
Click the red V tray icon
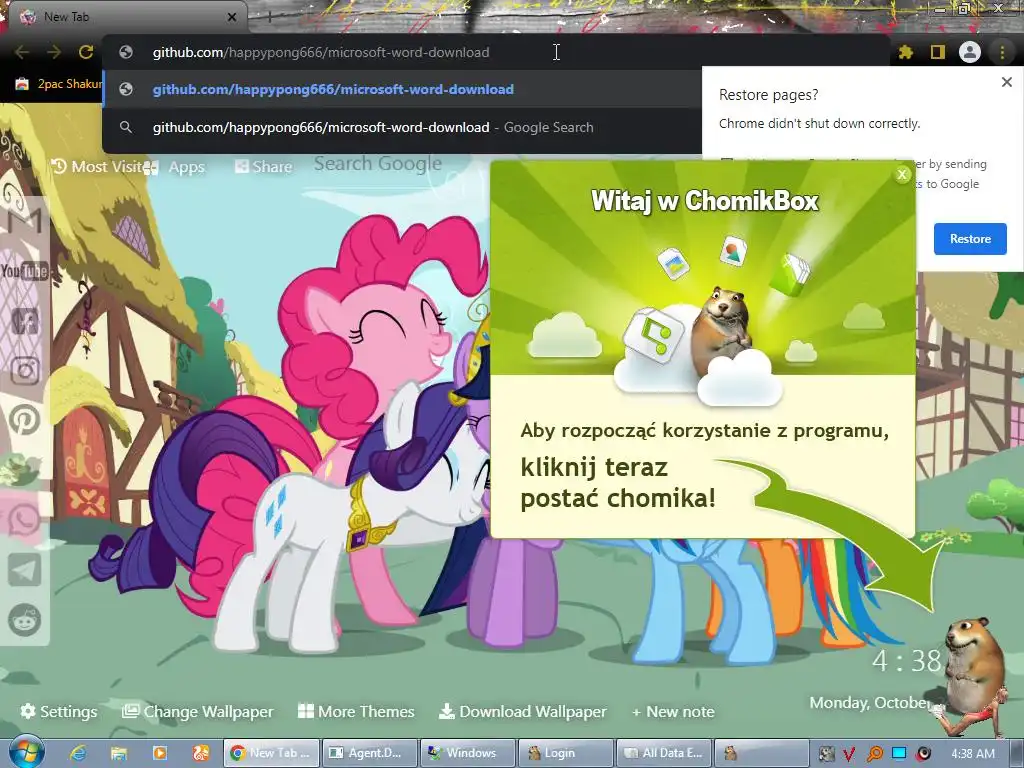pos(850,754)
